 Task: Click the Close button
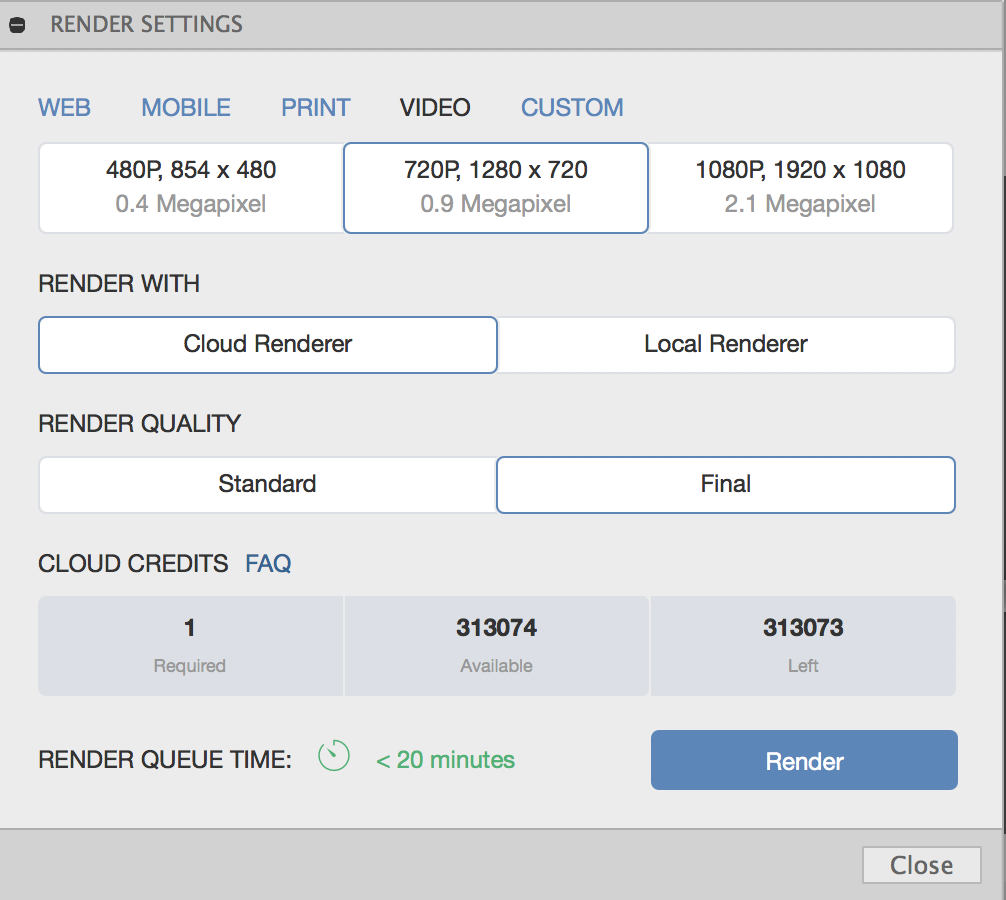[x=921, y=865]
